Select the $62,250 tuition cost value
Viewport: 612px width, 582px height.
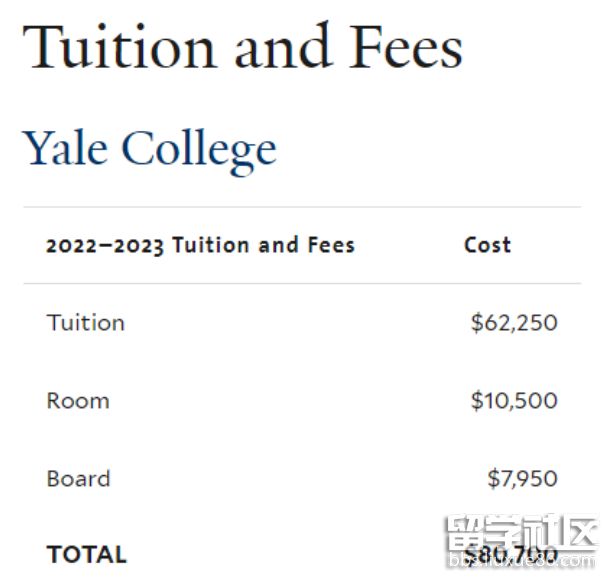514,323
